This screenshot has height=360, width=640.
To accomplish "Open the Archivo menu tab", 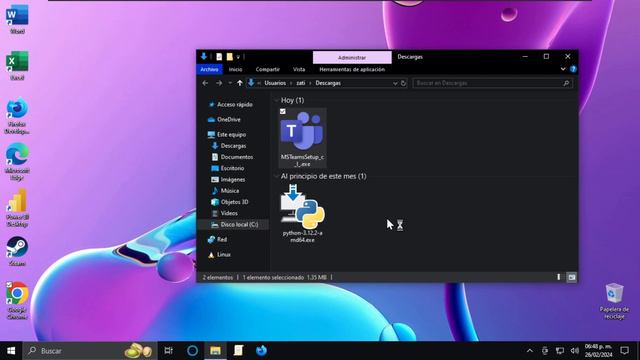I will (x=209, y=69).
